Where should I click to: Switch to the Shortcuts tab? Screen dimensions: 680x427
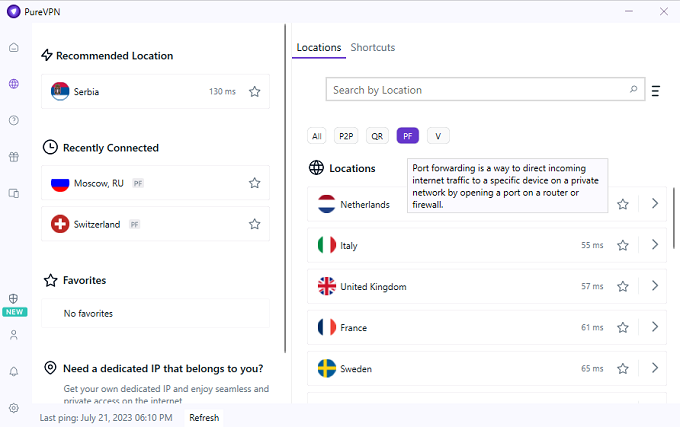click(x=372, y=48)
